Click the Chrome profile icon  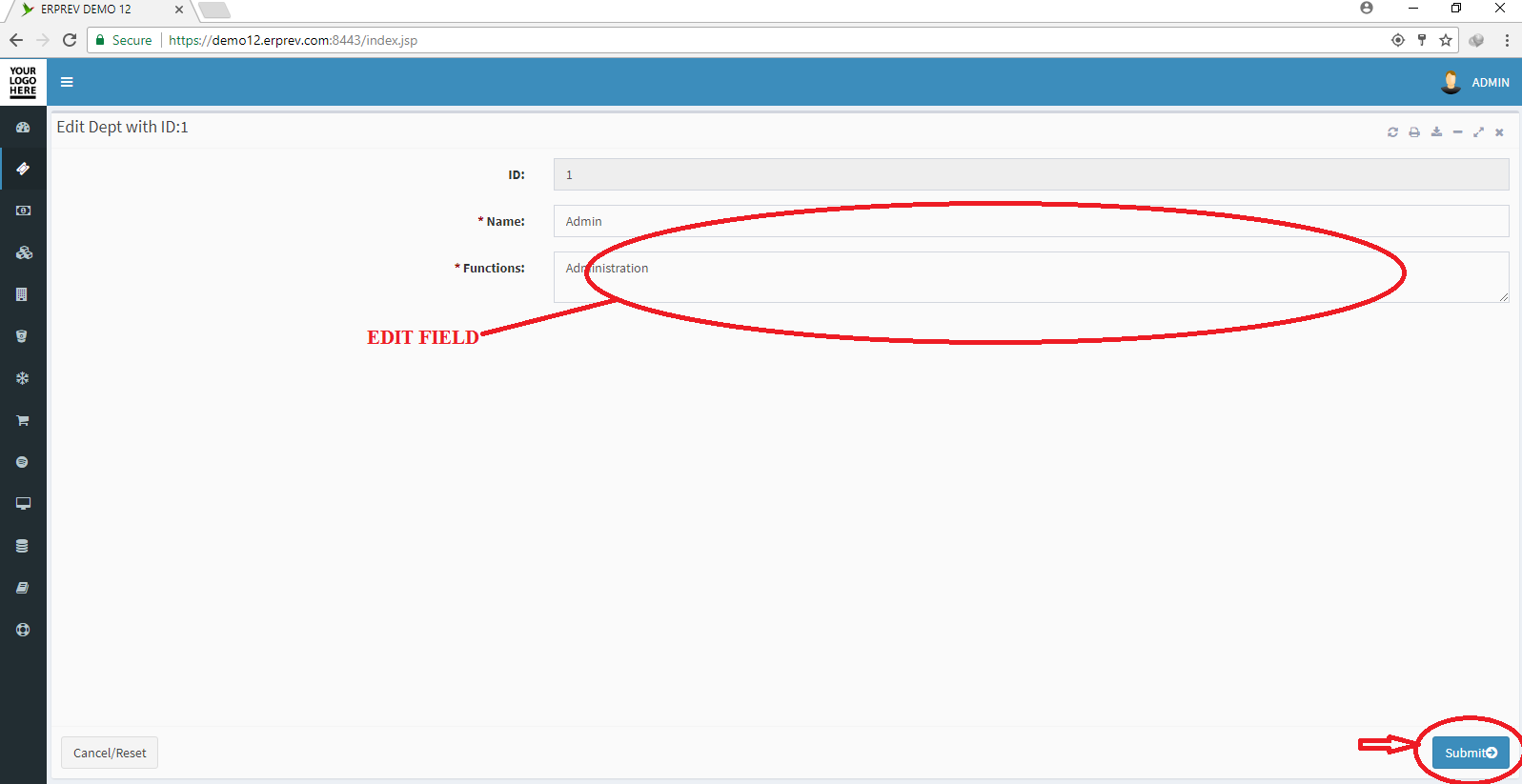1367,8
